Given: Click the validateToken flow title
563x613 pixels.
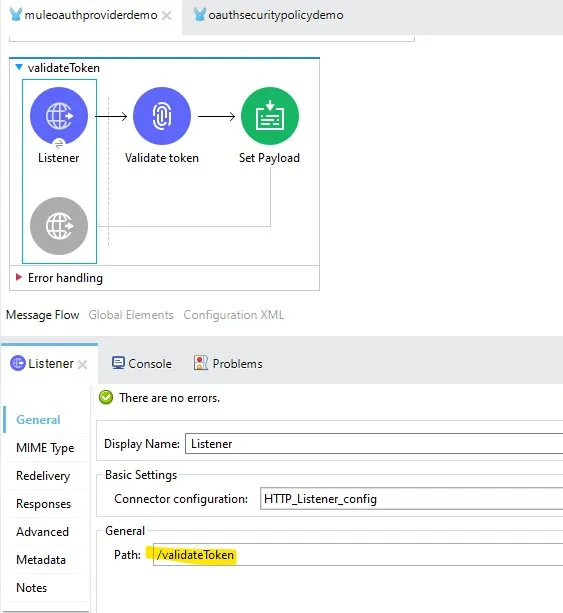Looking at the screenshot, I should (x=64, y=68).
